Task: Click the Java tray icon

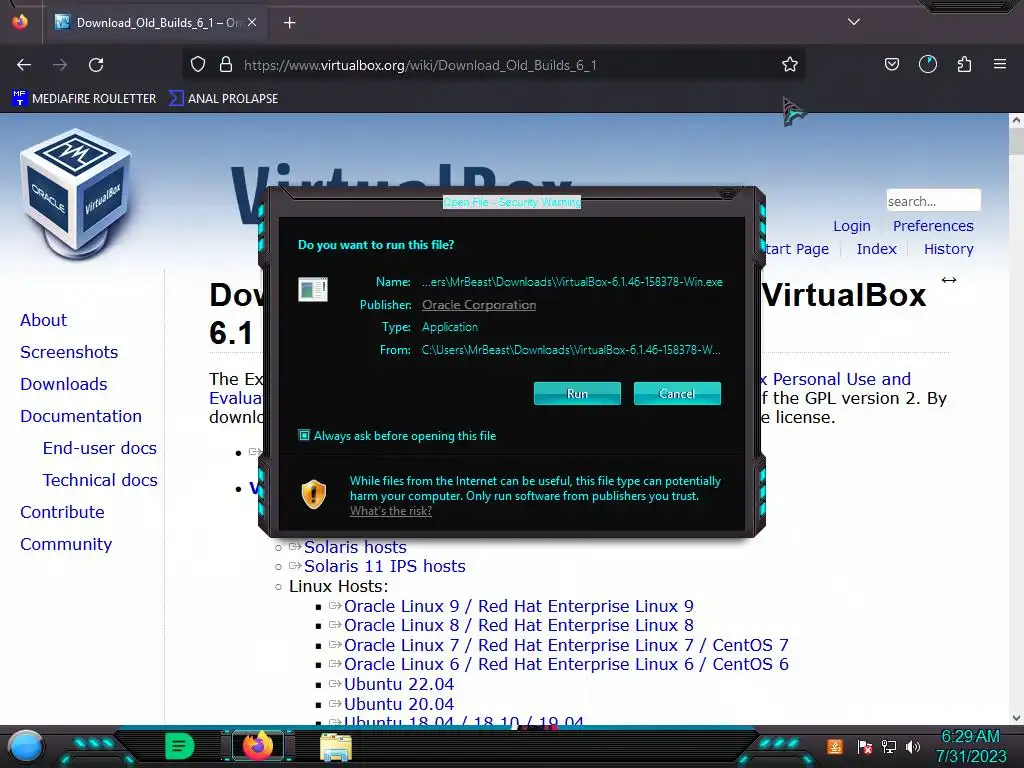Action: coord(835,746)
